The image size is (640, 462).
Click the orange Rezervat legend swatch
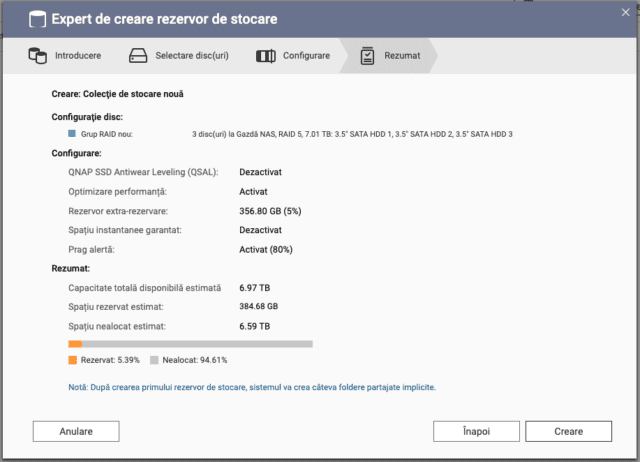click(73, 360)
